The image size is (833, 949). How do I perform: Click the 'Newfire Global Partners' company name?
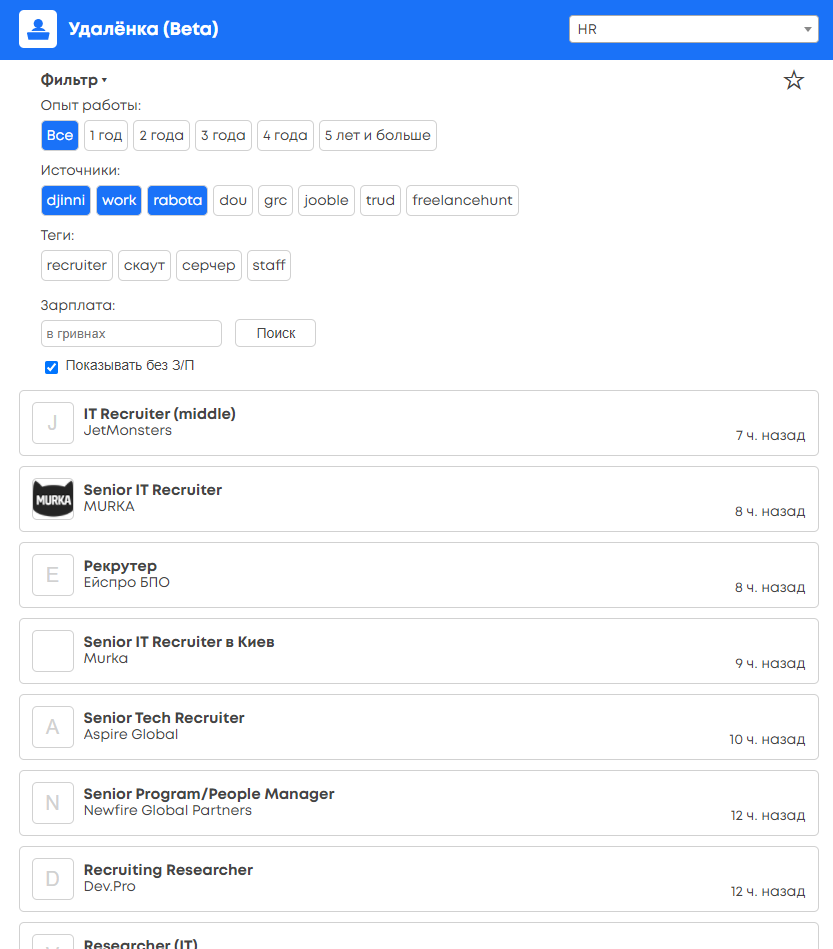[168, 810]
